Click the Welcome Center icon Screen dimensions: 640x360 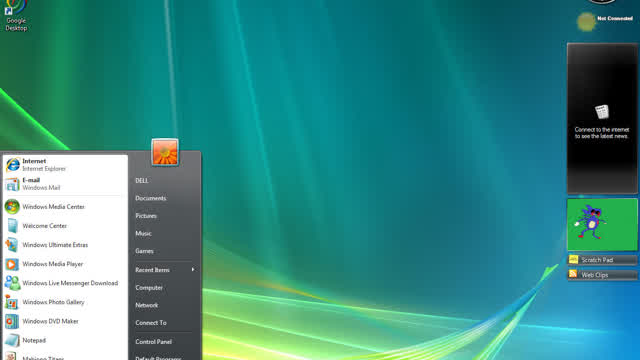(x=13, y=226)
